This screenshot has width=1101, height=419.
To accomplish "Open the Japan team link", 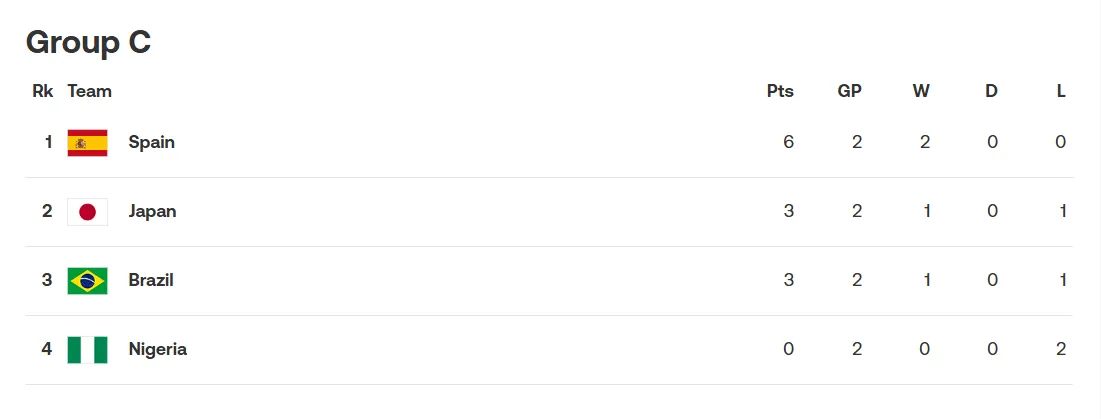I will [152, 211].
